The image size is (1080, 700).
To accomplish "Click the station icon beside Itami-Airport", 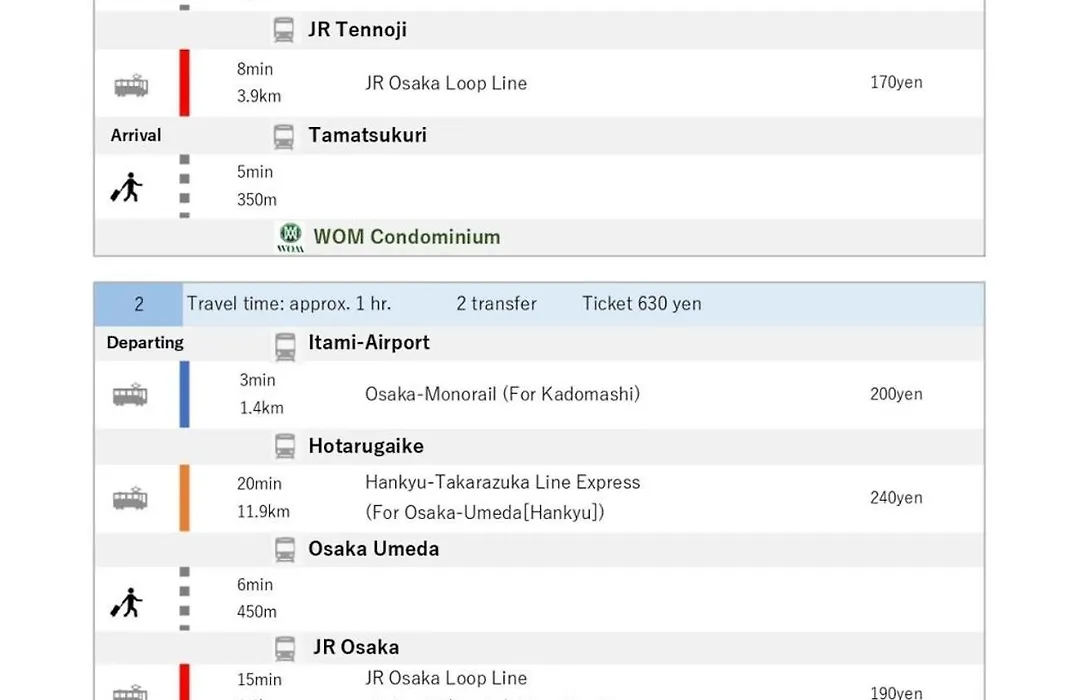I will 284,346.
